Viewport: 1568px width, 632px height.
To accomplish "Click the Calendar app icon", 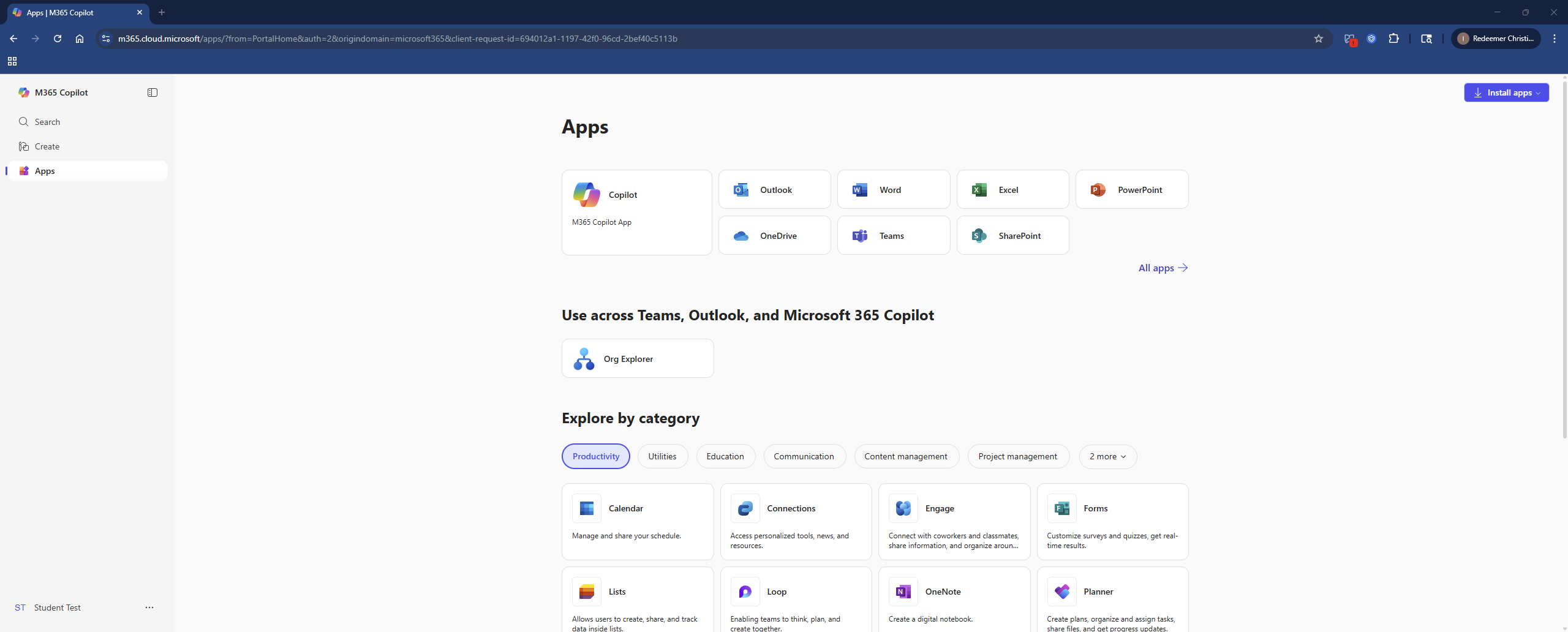I will click(587, 508).
